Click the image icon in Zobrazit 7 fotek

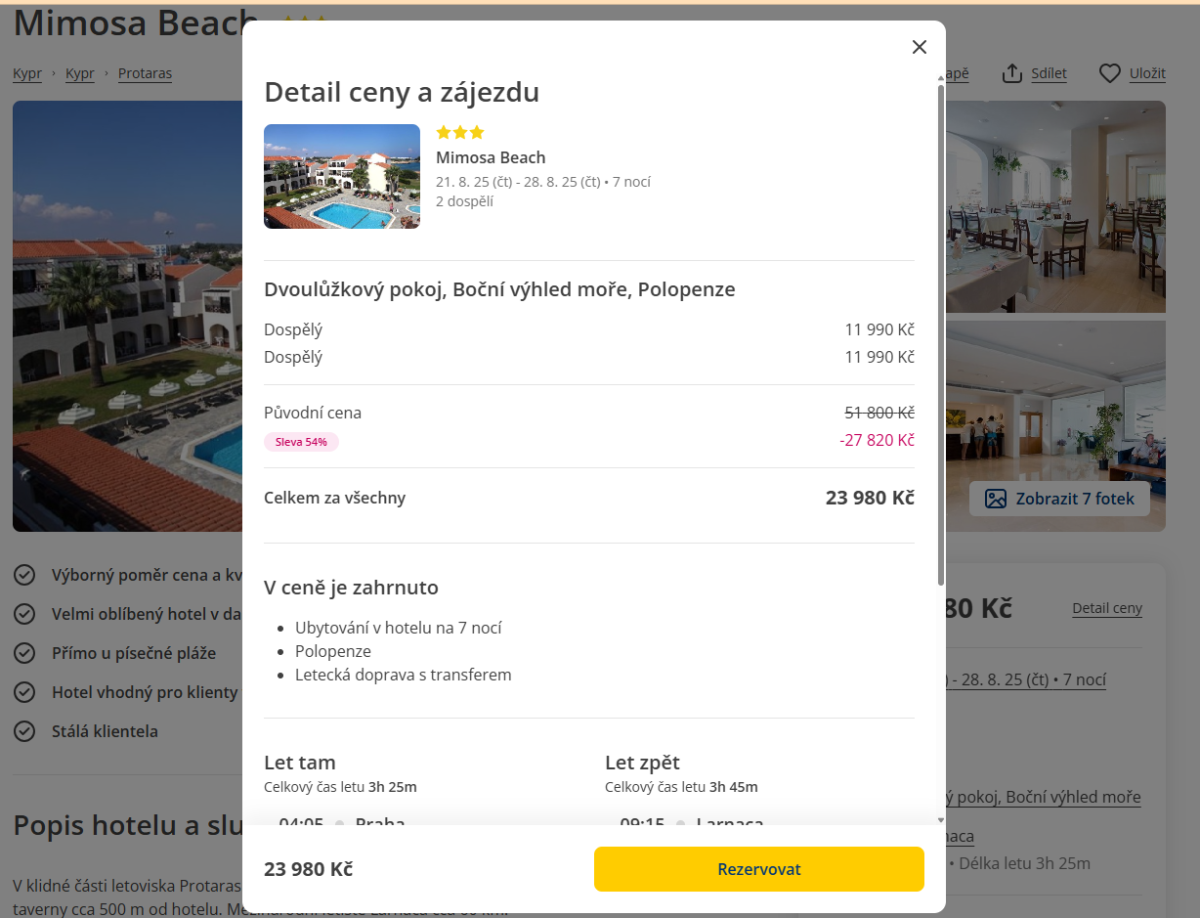(995, 498)
